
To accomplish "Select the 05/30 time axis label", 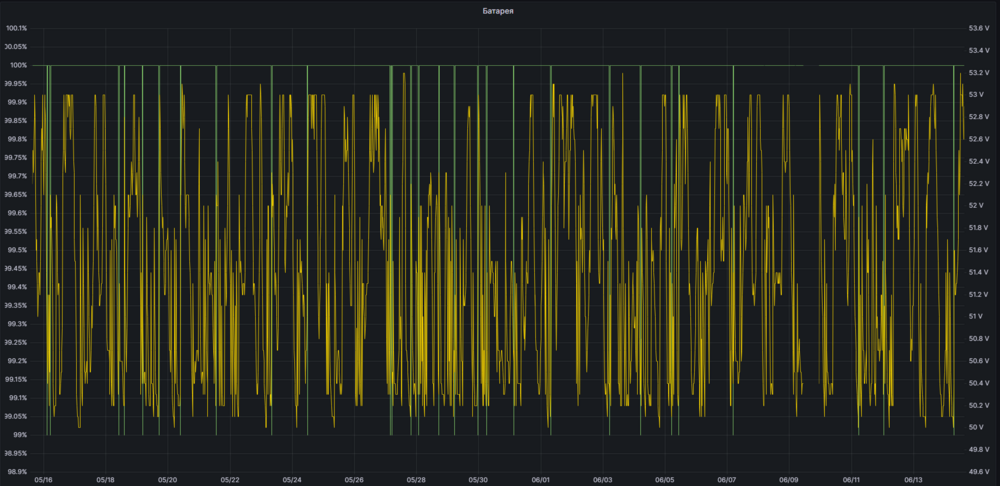I will [x=478, y=480].
